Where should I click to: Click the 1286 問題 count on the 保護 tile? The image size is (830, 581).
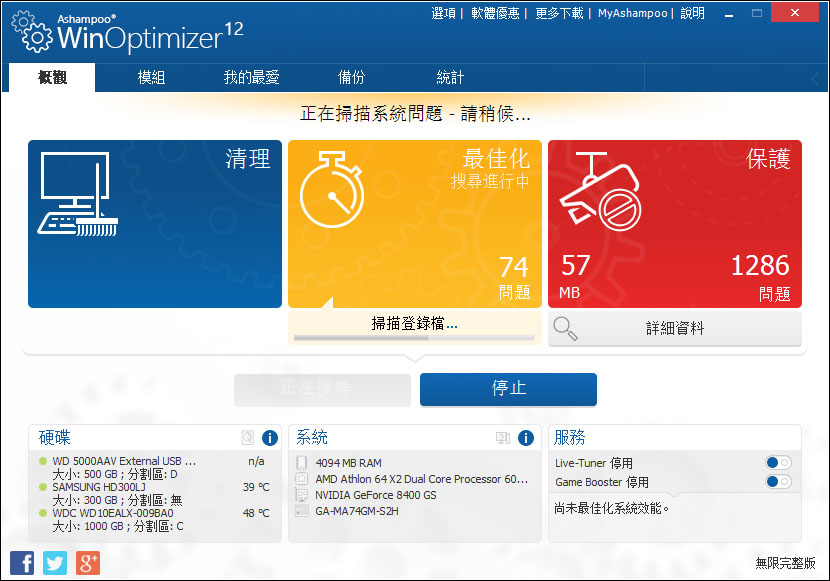point(761,278)
